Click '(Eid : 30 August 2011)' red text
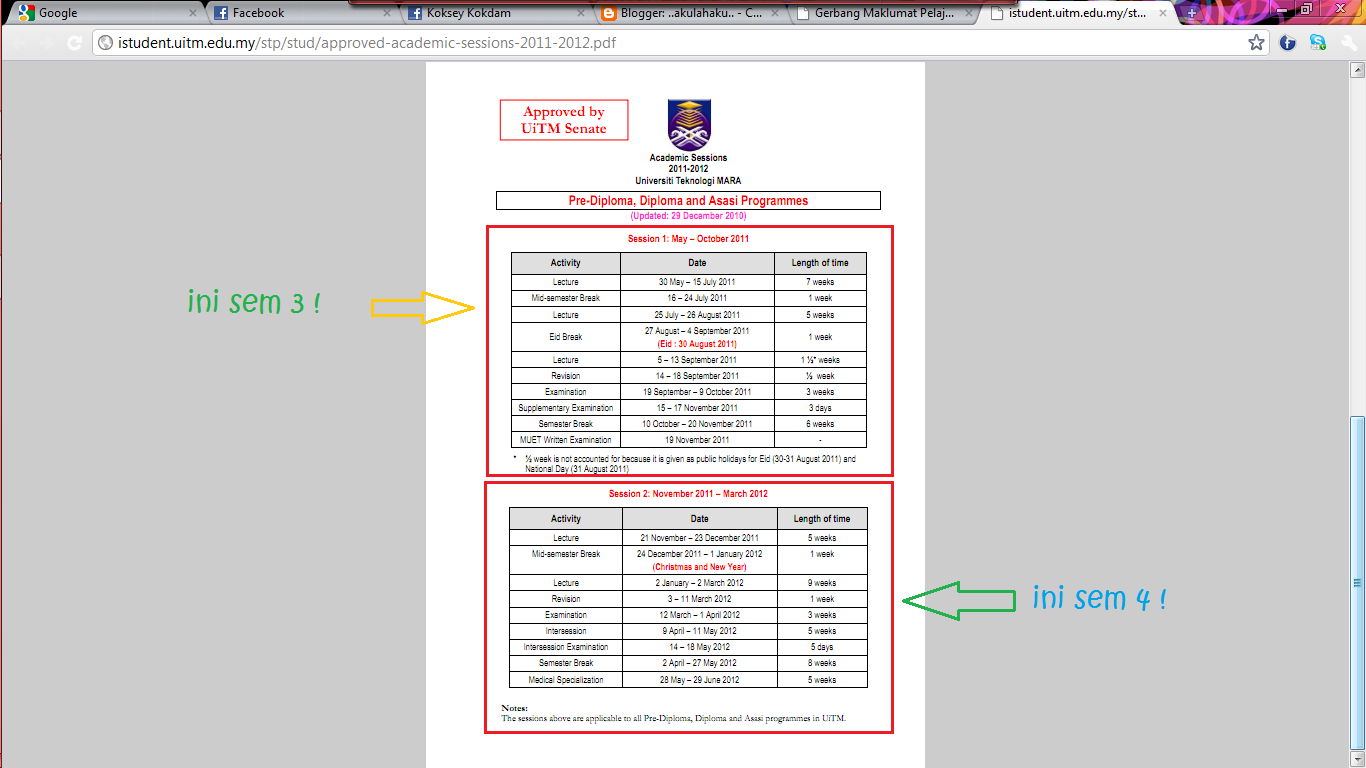 click(x=697, y=344)
